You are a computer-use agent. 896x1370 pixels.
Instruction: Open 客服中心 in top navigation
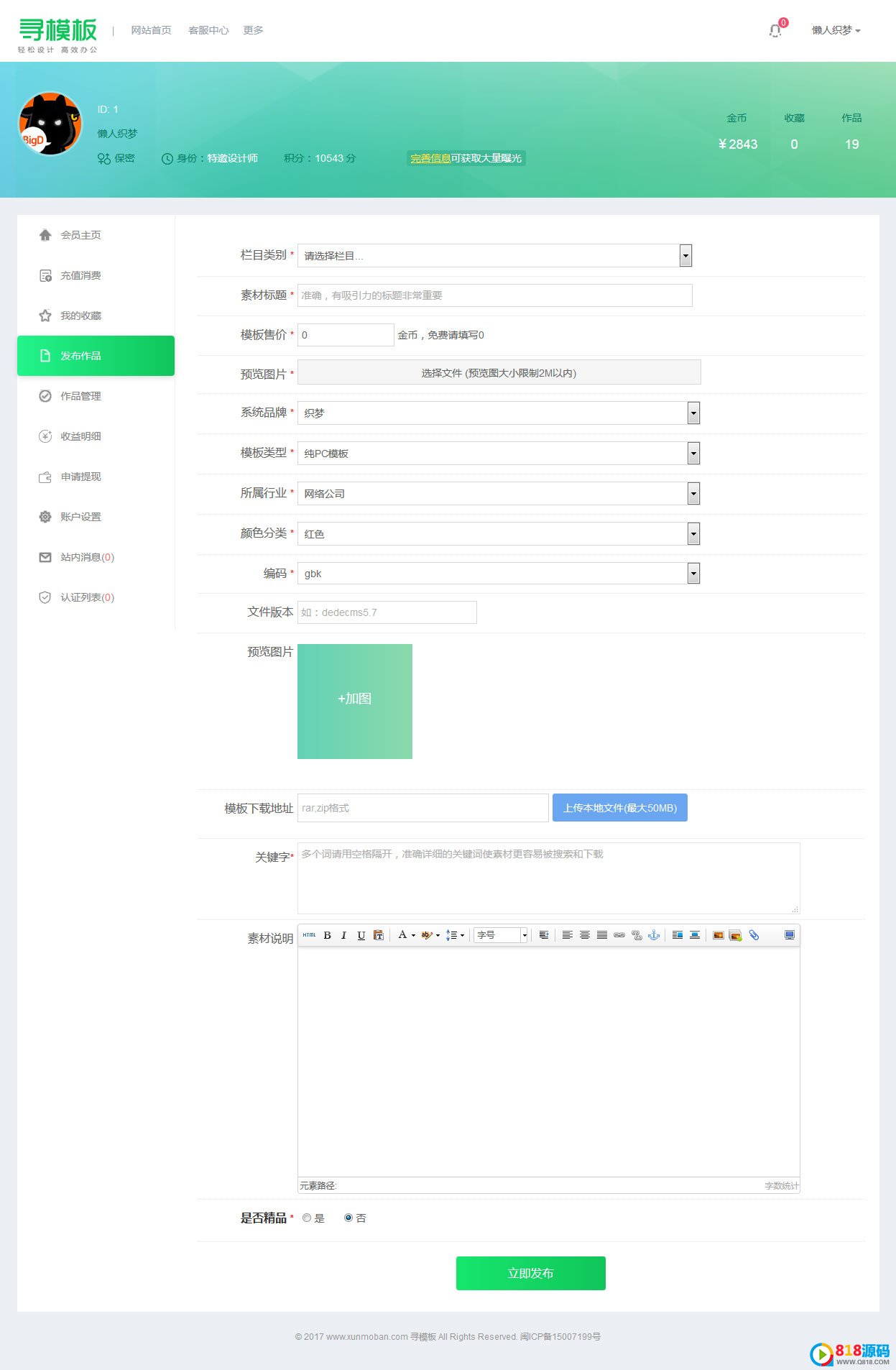208,30
